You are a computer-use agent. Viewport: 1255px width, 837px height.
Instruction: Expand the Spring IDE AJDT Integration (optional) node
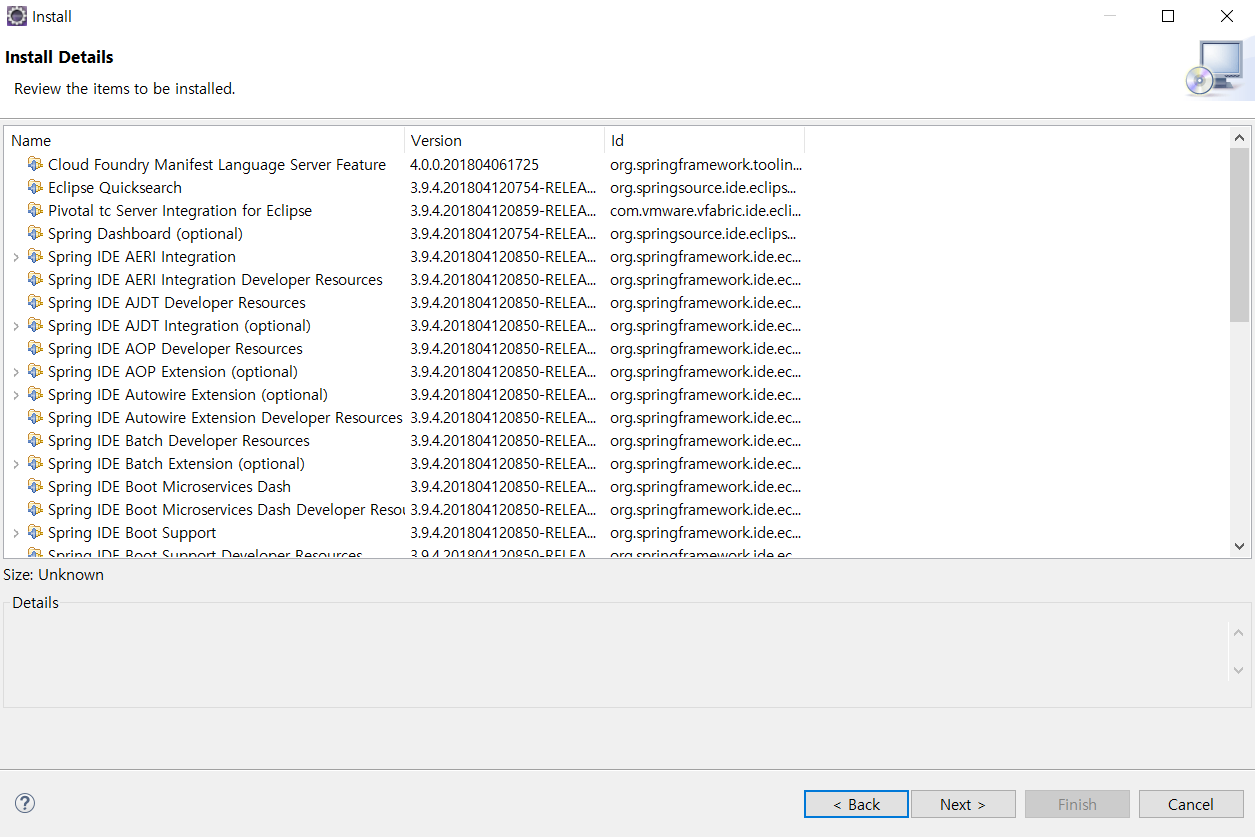point(16,326)
